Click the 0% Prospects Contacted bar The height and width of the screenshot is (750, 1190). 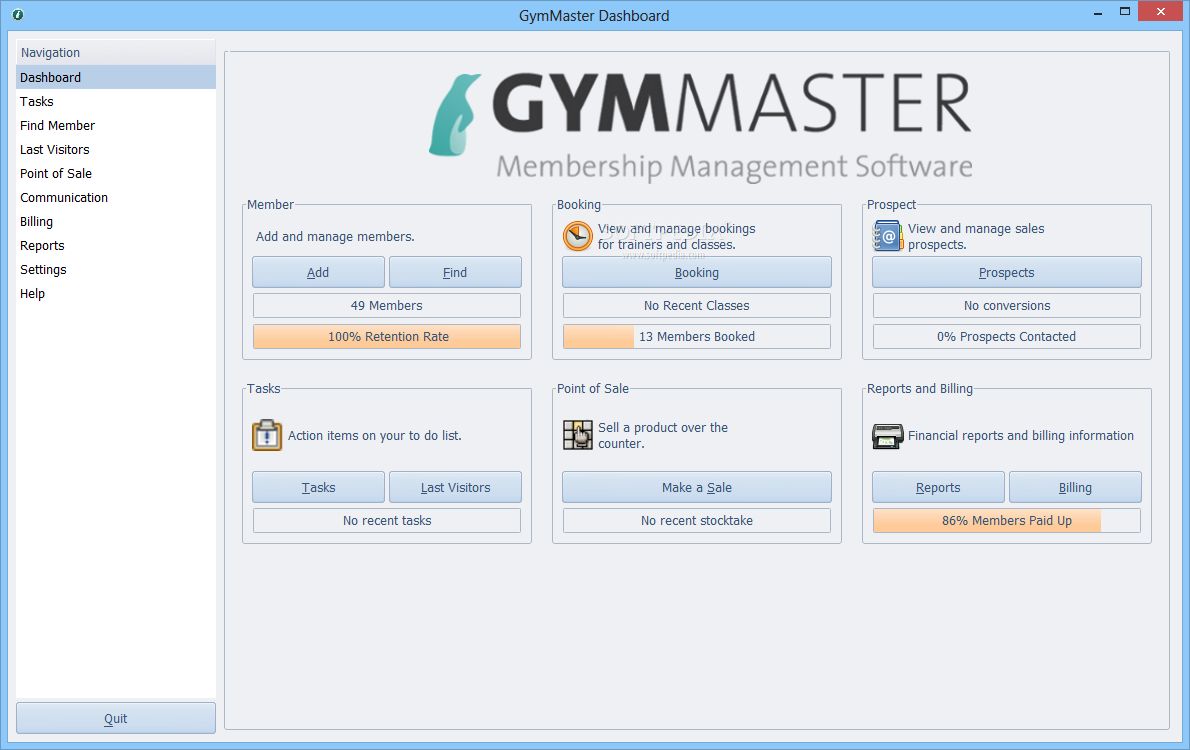tap(1006, 336)
